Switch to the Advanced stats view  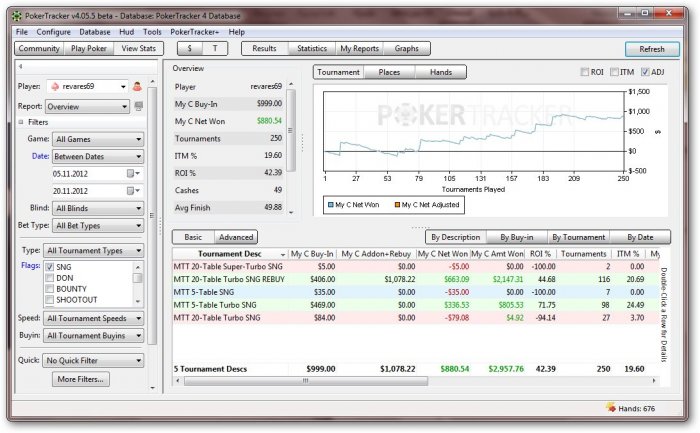[236, 237]
